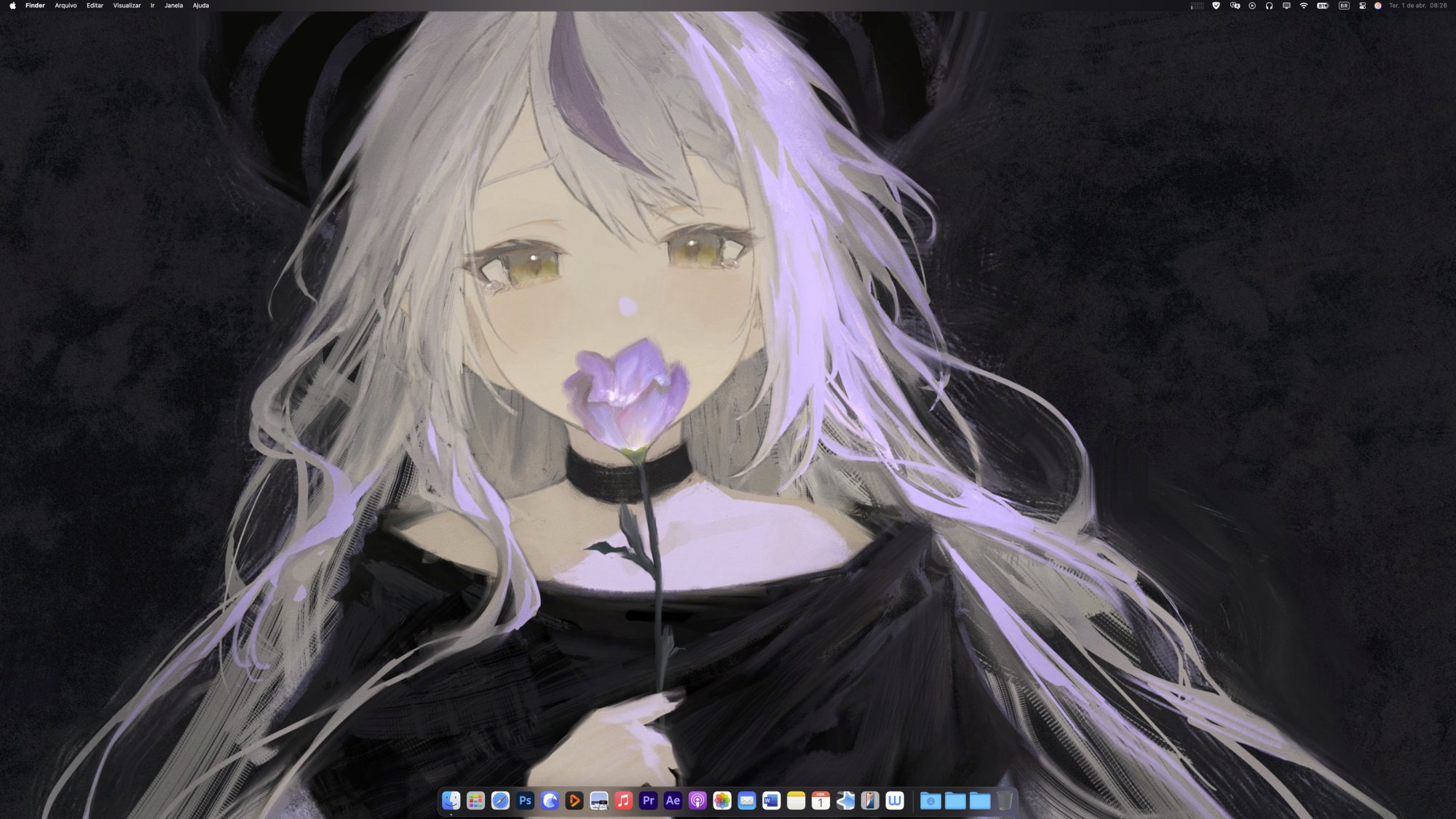
Task: Open Photoshop from the dock
Action: [525, 801]
